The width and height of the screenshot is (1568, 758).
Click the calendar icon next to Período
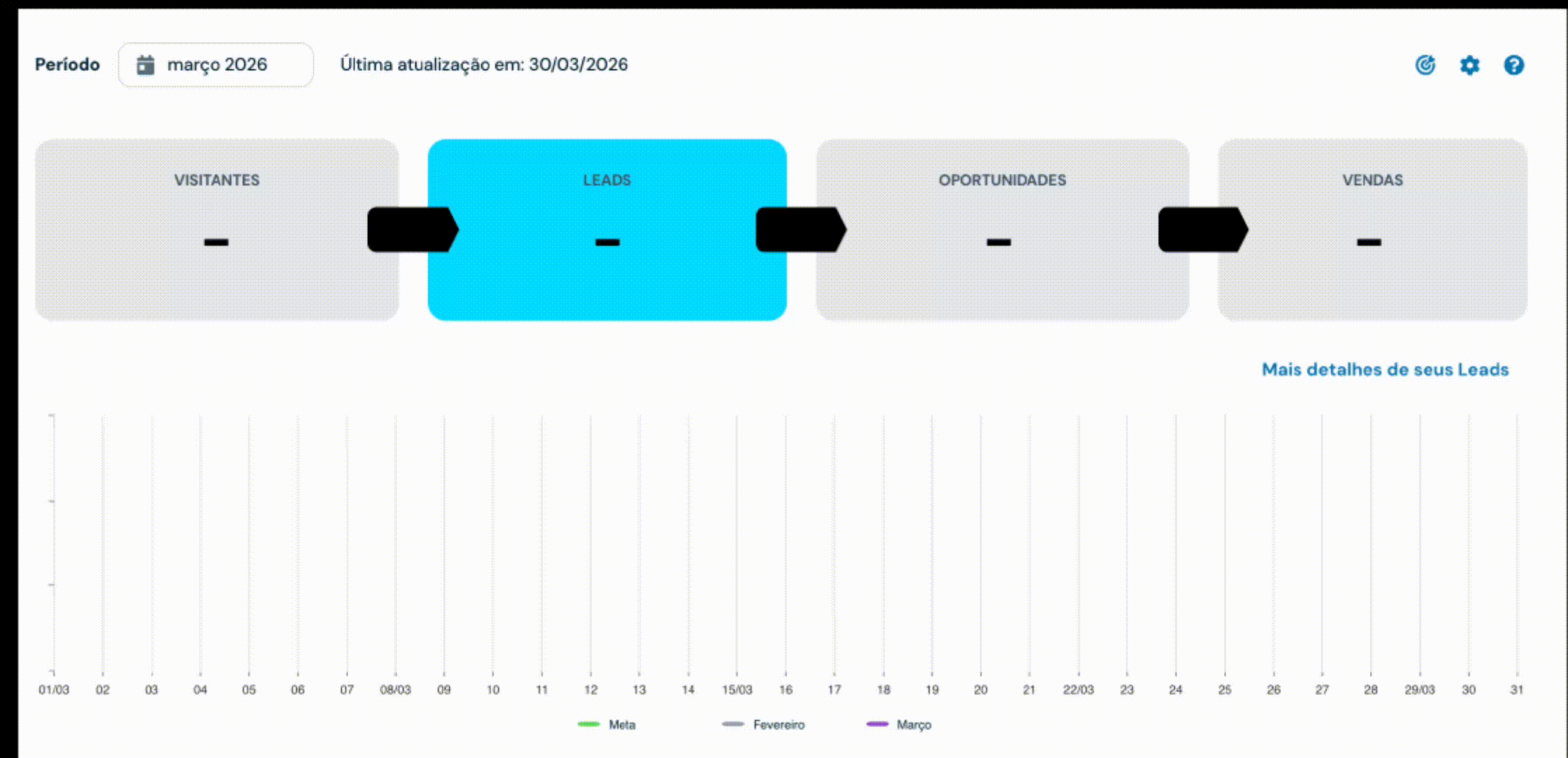[x=145, y=64]
